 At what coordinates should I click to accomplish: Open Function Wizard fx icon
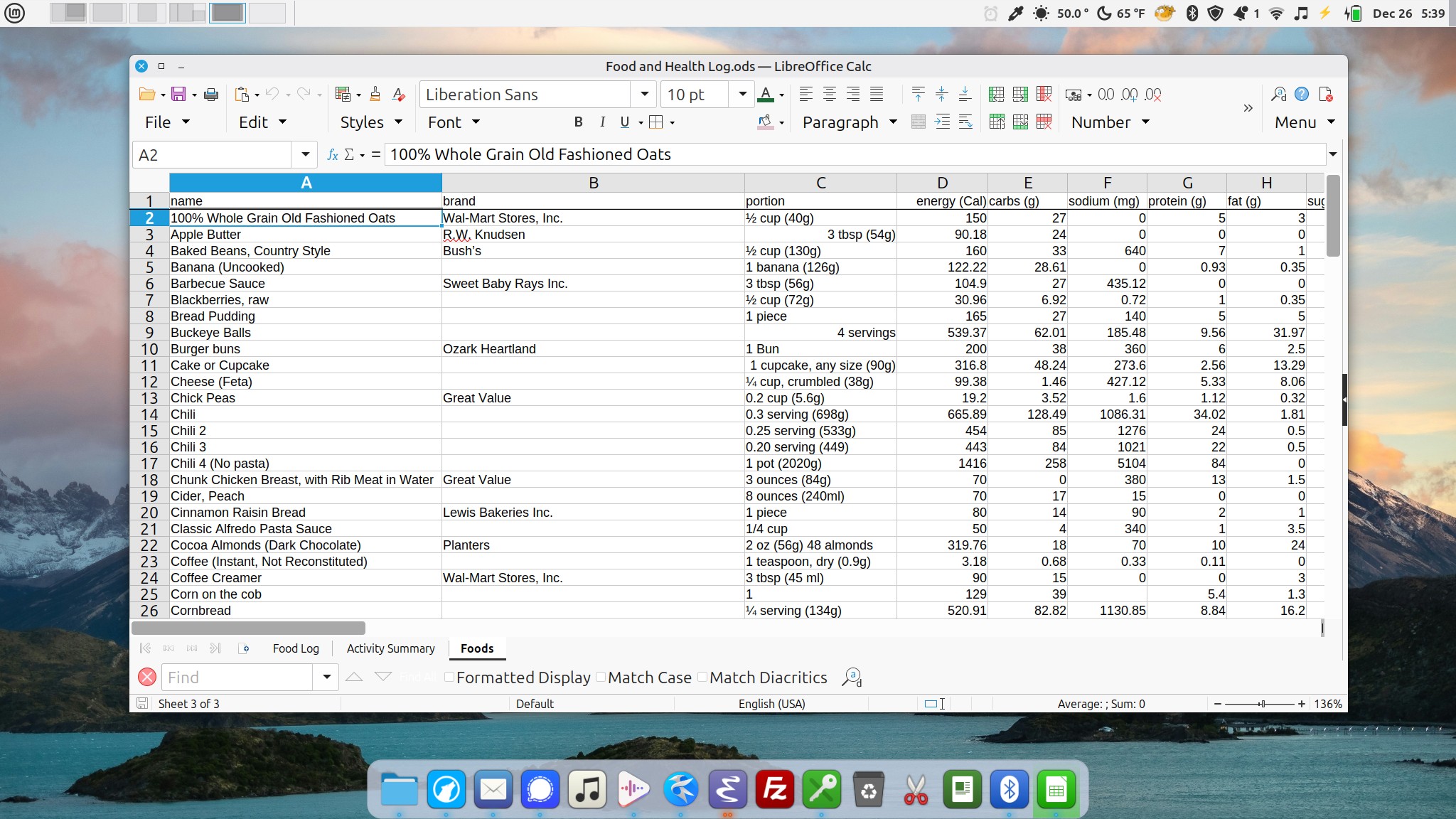(x=332, y=154)
